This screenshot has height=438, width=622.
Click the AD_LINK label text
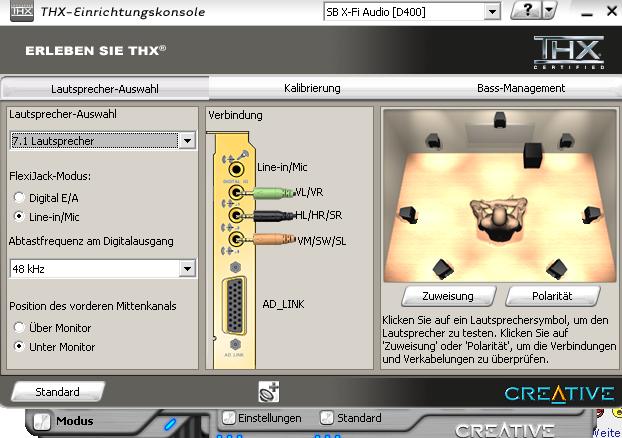pyautogui.click(x=283, y=304)
